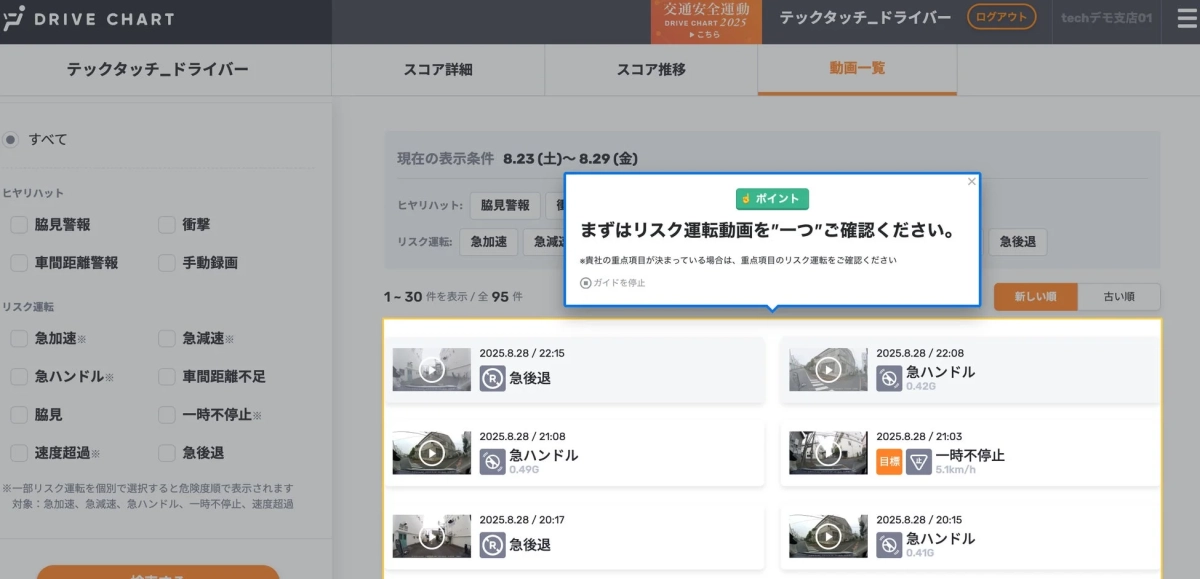Click the 急ハンドル steering icon on the 22:08 entry
The image size is (1200, 579).
888,380
